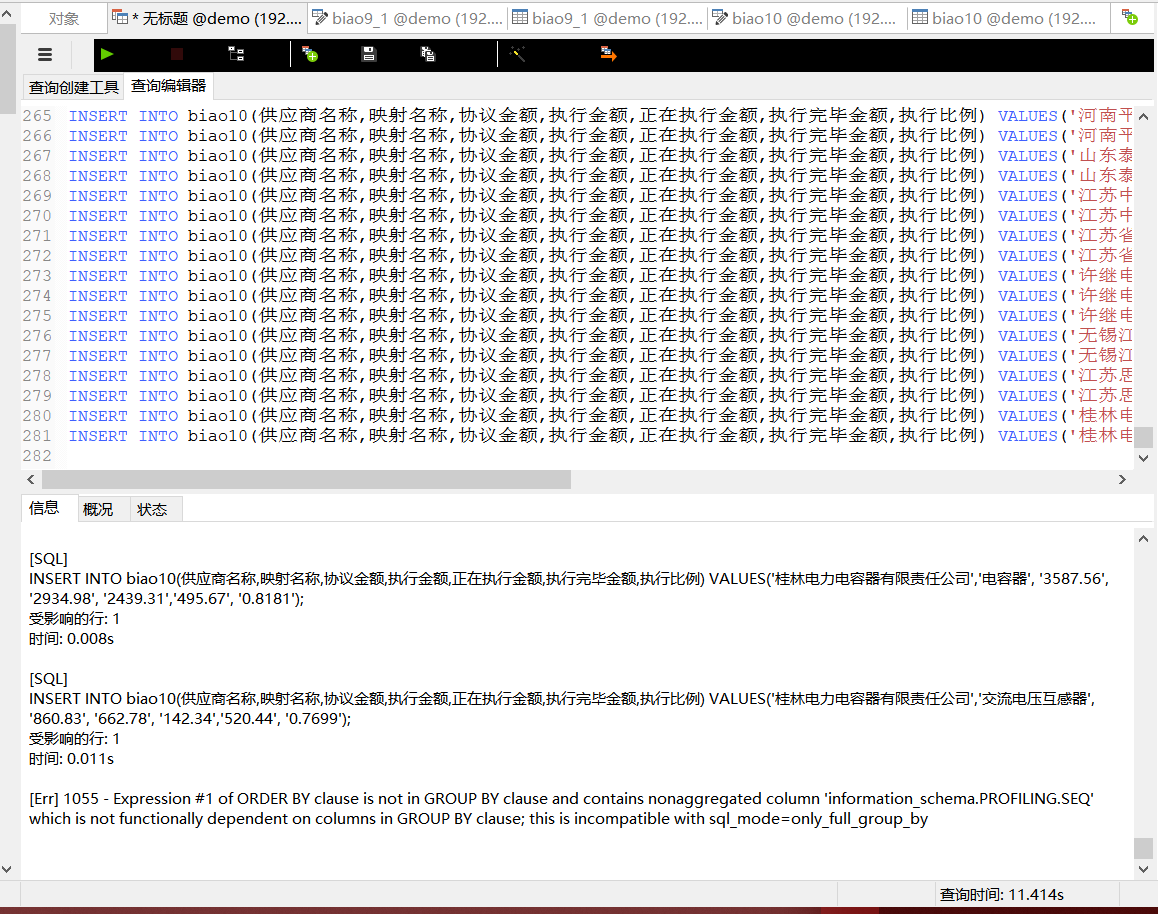
Task: Click '协议金额' on line 275
Action: click(x=498, y=315)
